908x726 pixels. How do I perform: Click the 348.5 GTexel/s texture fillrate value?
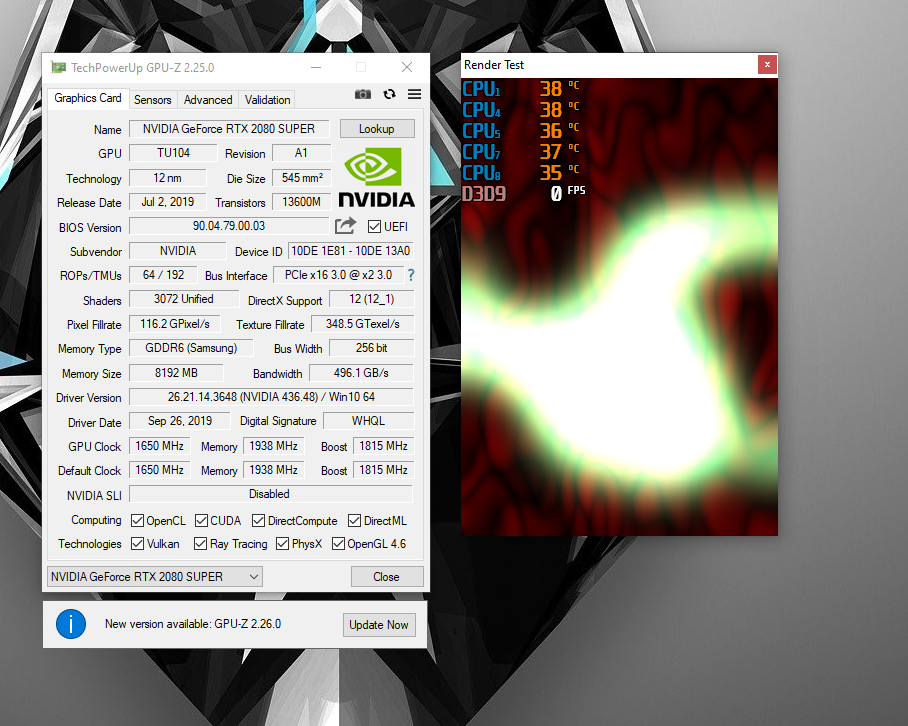363,324
